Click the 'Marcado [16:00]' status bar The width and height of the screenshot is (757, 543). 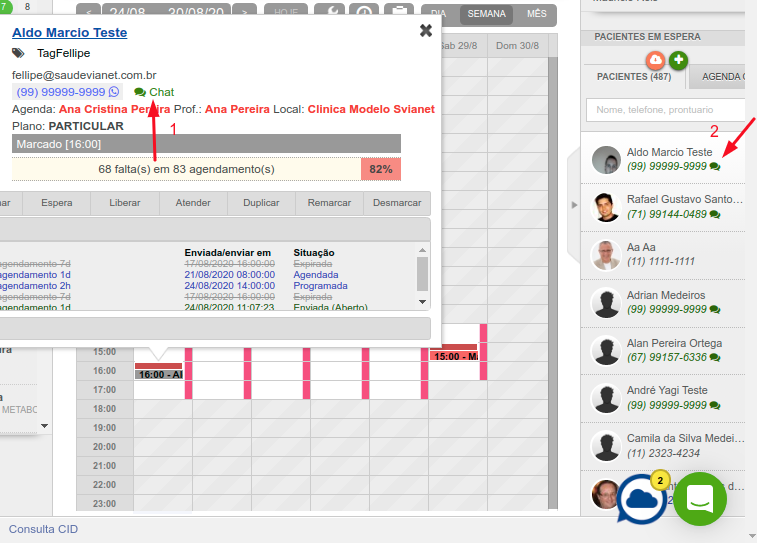206,144
